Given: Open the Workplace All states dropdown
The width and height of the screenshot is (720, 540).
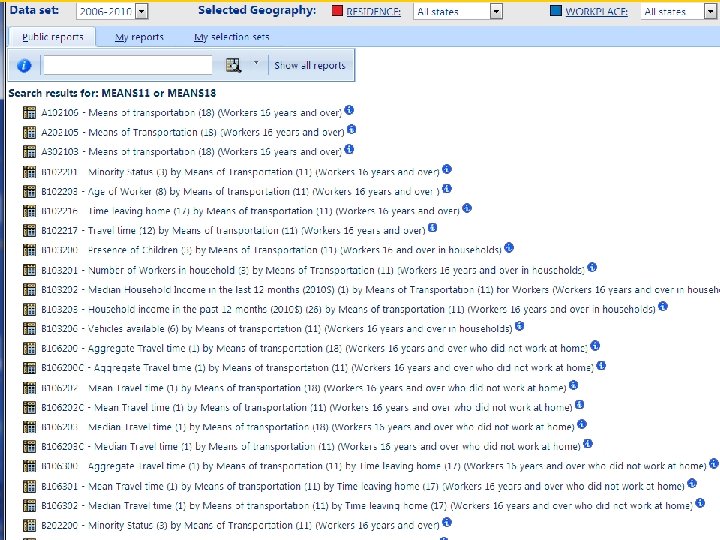Looking at the screenshot, I should [710, 11].
